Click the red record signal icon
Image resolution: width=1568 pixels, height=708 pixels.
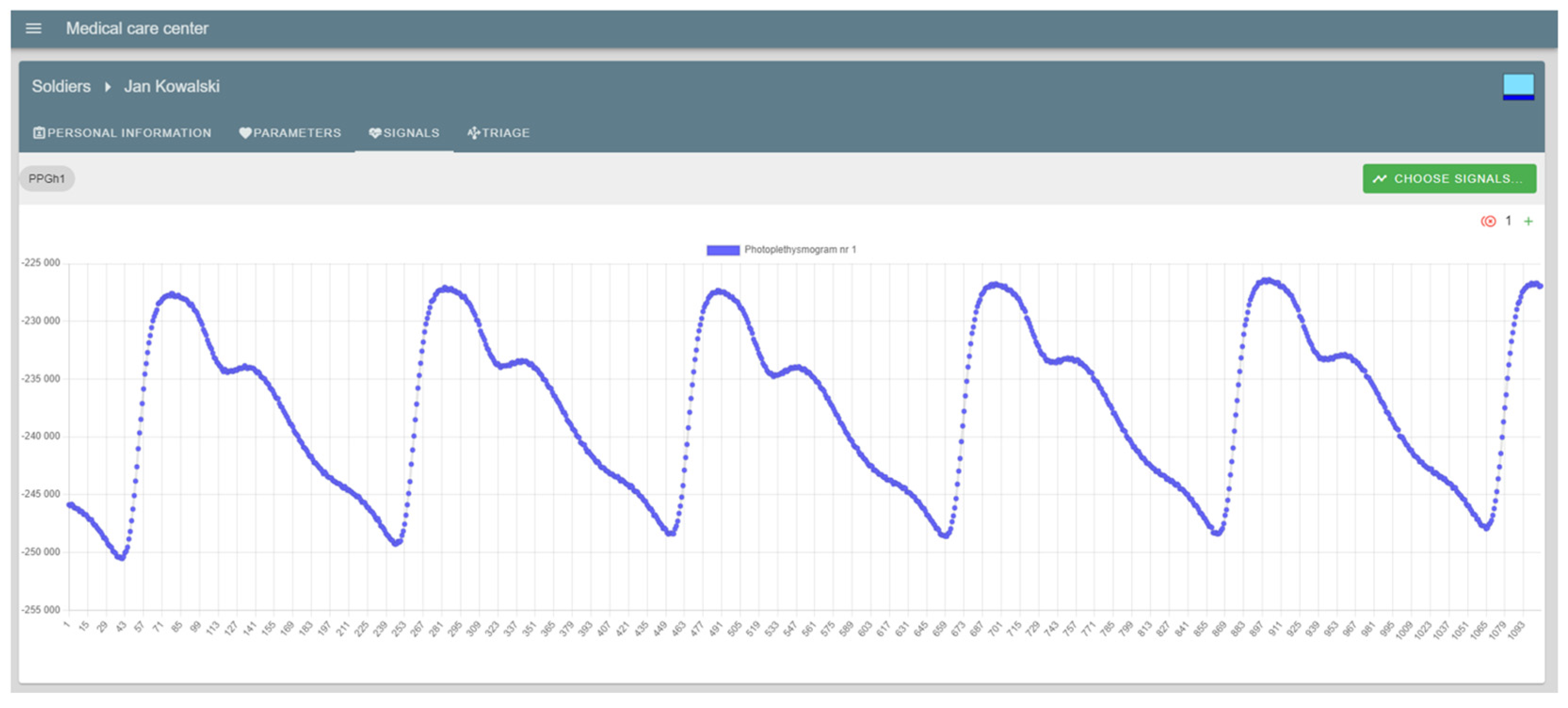pos(1488,222)
